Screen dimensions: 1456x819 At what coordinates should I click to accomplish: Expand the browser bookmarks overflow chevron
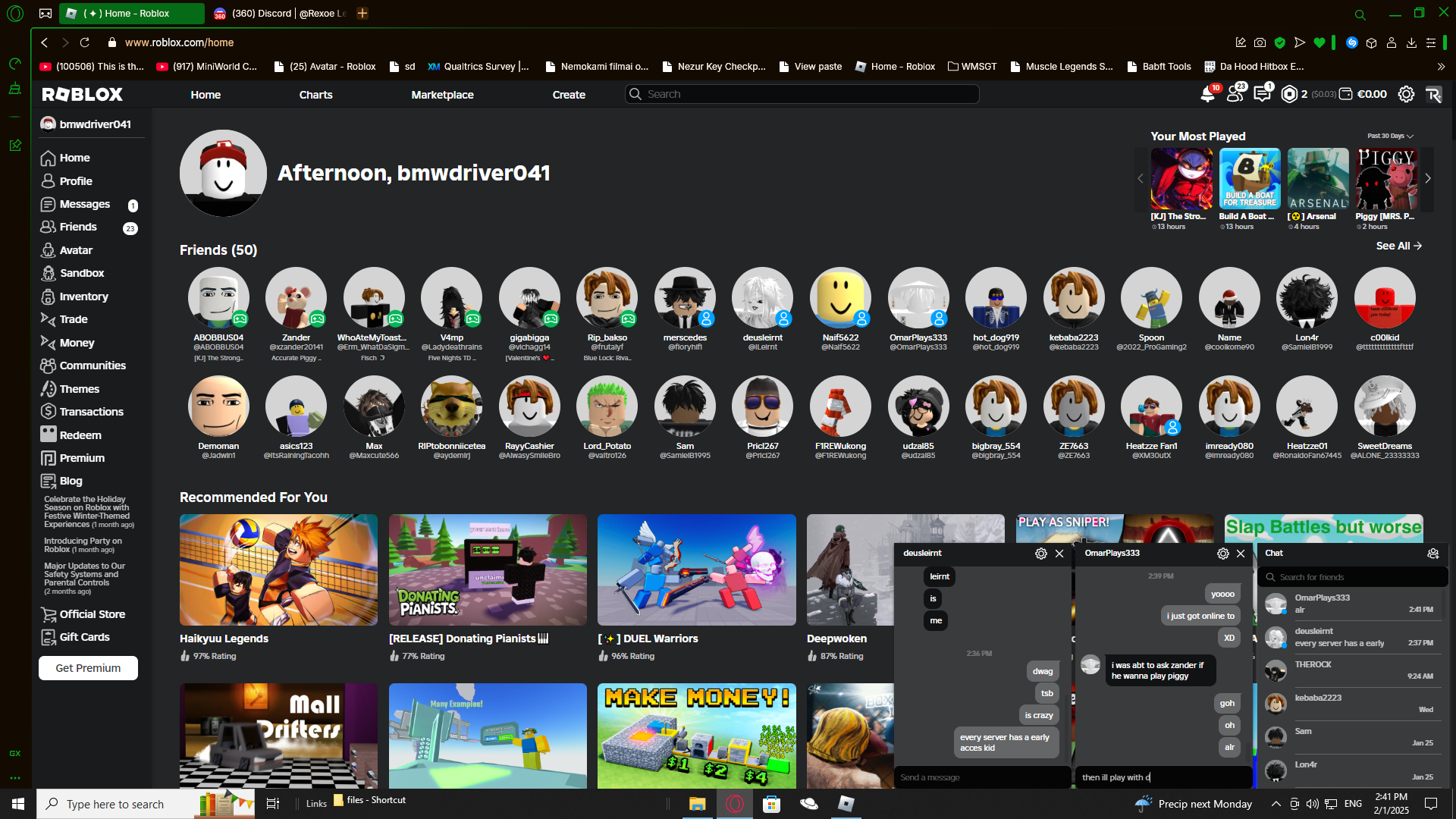point(1441,67)
